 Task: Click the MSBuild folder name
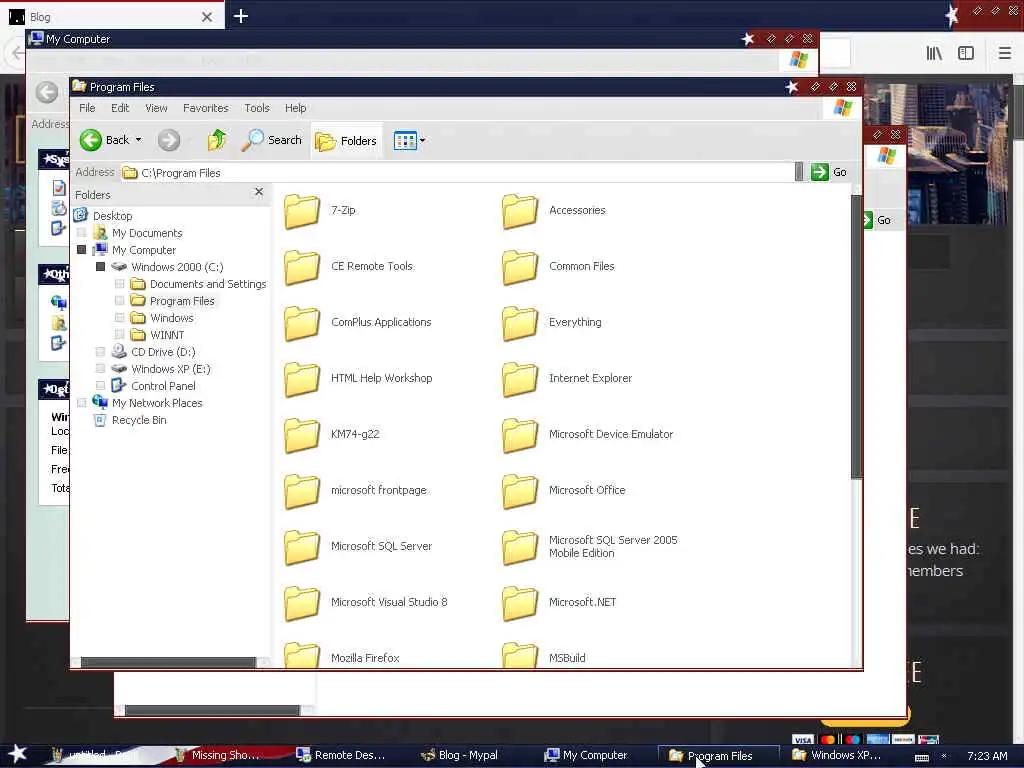click(x=567, y=658)
